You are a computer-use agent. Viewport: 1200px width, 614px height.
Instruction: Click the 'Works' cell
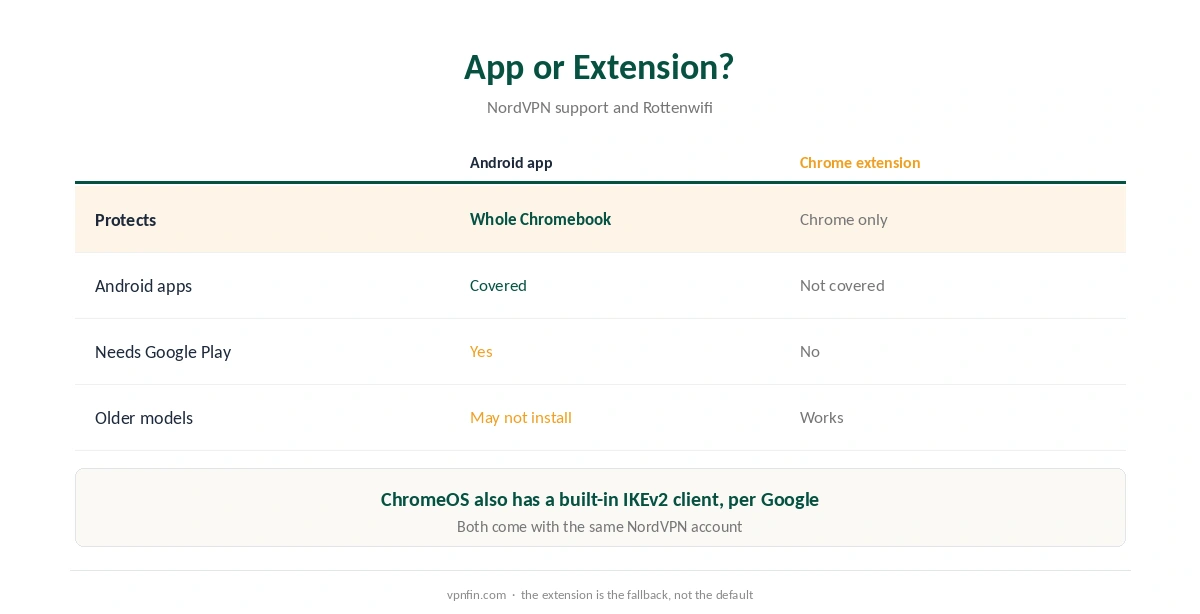[x=822, y=417]
